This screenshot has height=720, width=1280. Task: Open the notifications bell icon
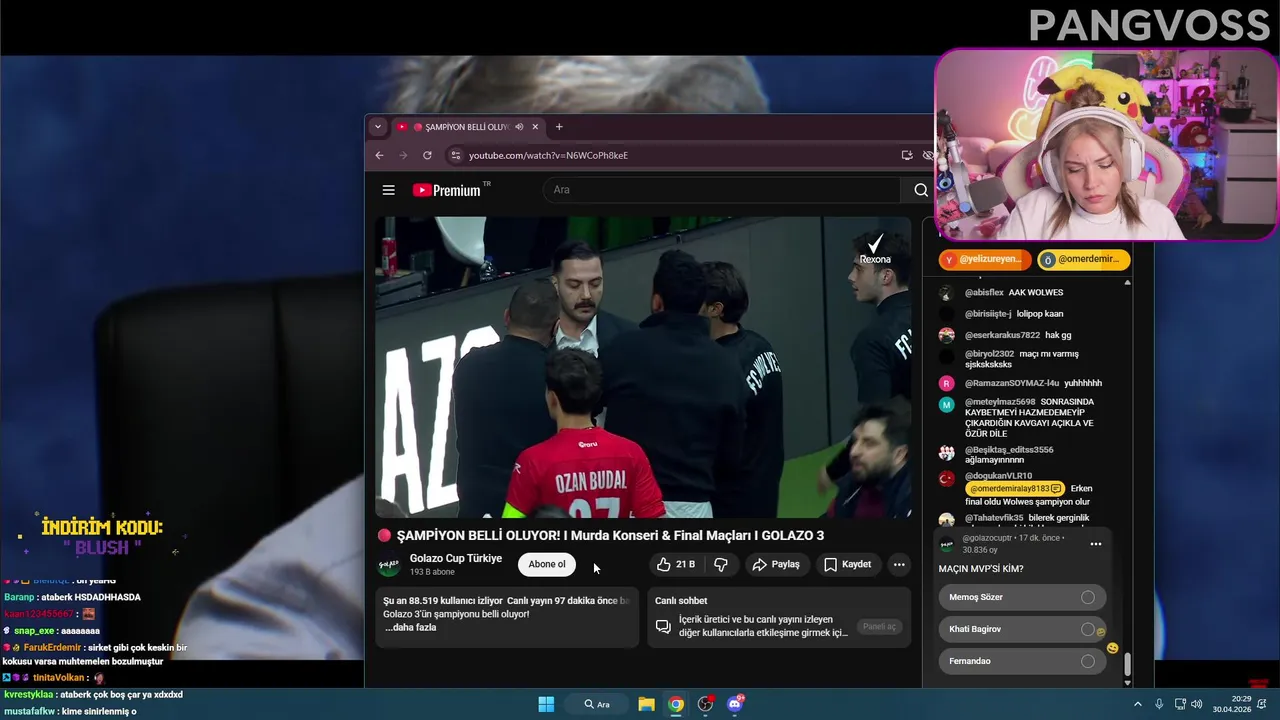point(1262,704)
